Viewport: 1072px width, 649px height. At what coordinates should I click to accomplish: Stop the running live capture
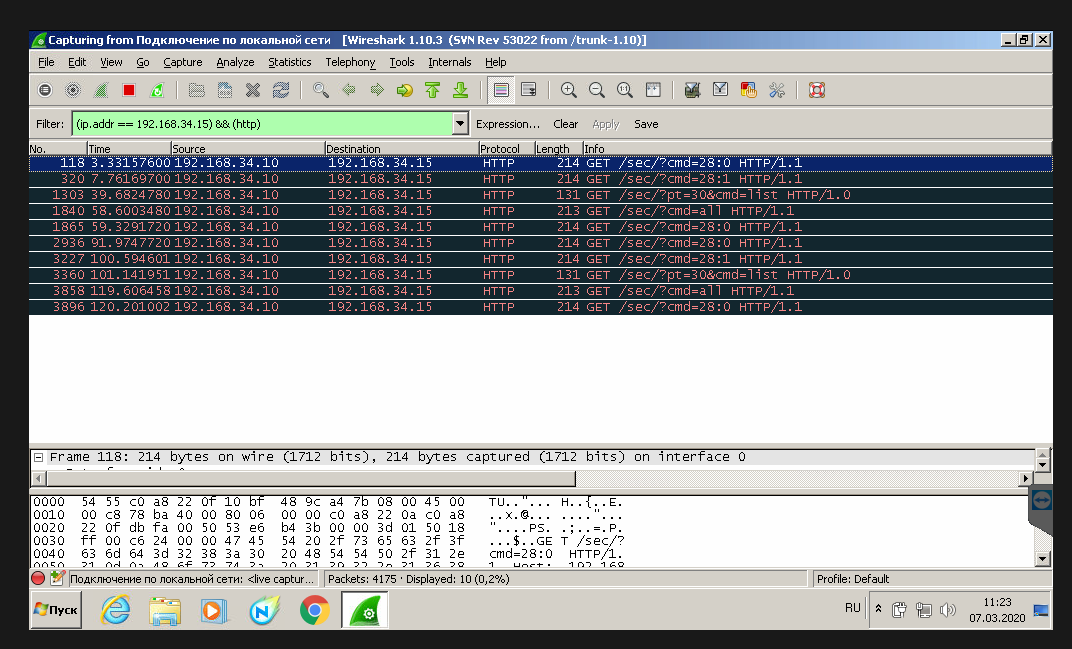[129, 90]
